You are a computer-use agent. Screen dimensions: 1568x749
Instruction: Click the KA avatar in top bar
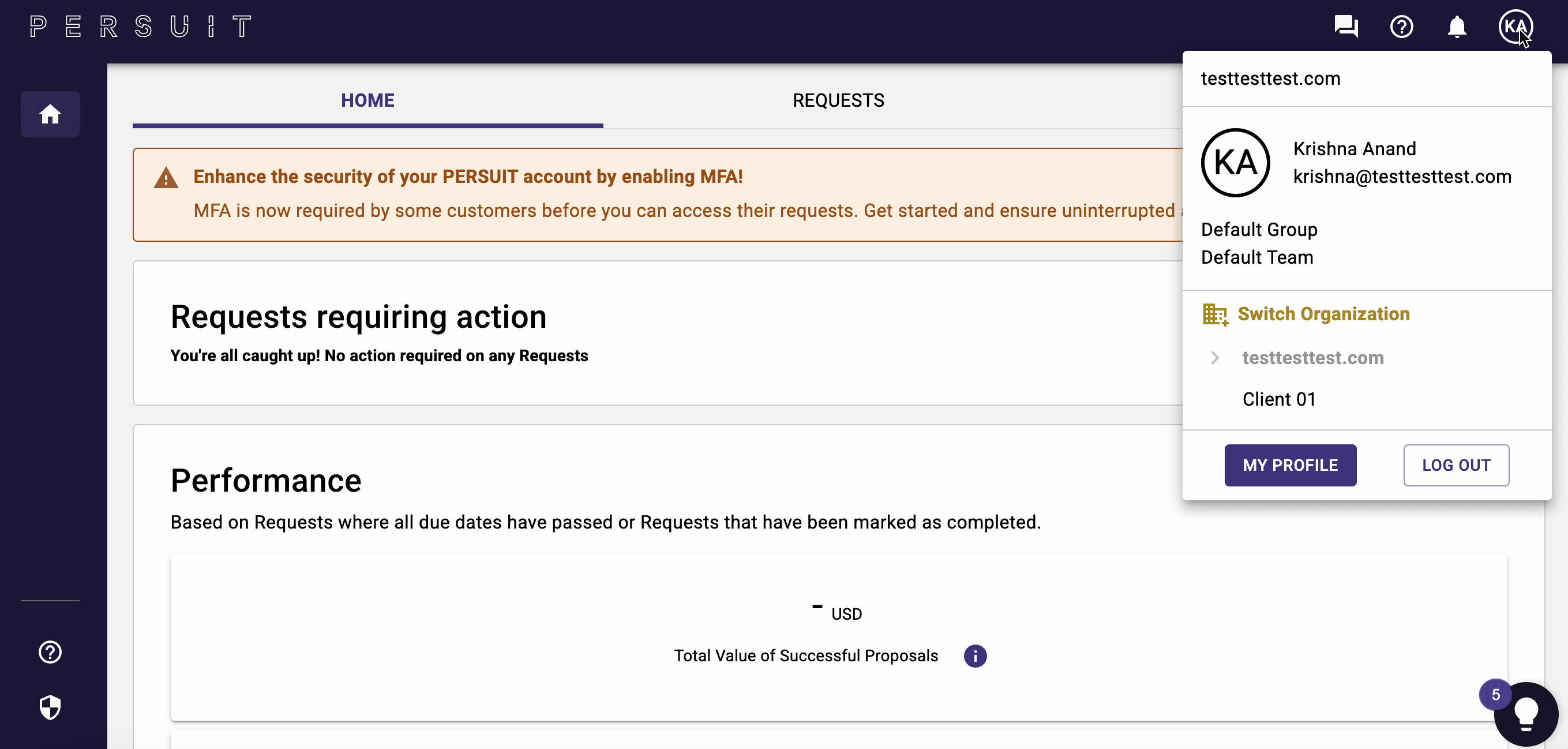pyautogui.click(x=1515, y=26)
